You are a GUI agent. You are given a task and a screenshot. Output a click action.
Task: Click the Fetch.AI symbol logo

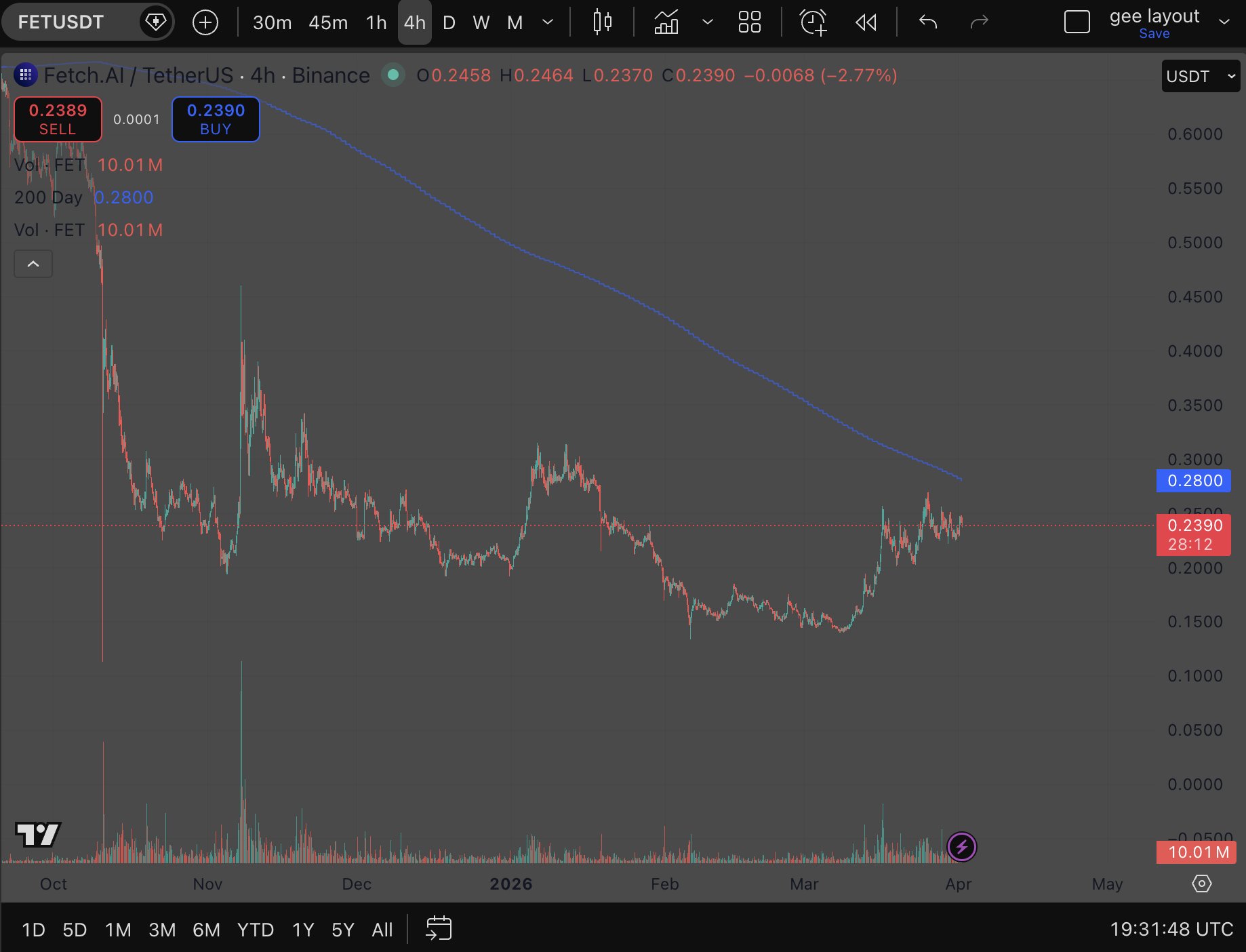click(26, 75)
